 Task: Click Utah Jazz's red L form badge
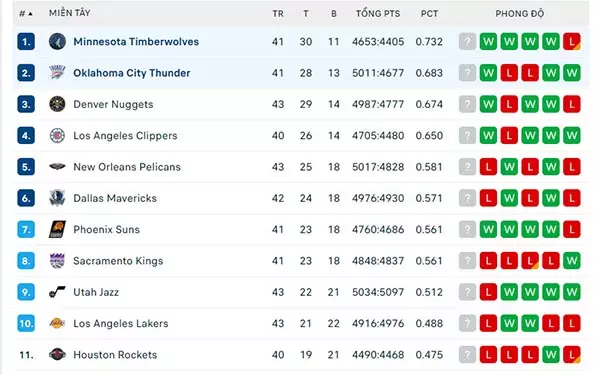coord(488,292)
